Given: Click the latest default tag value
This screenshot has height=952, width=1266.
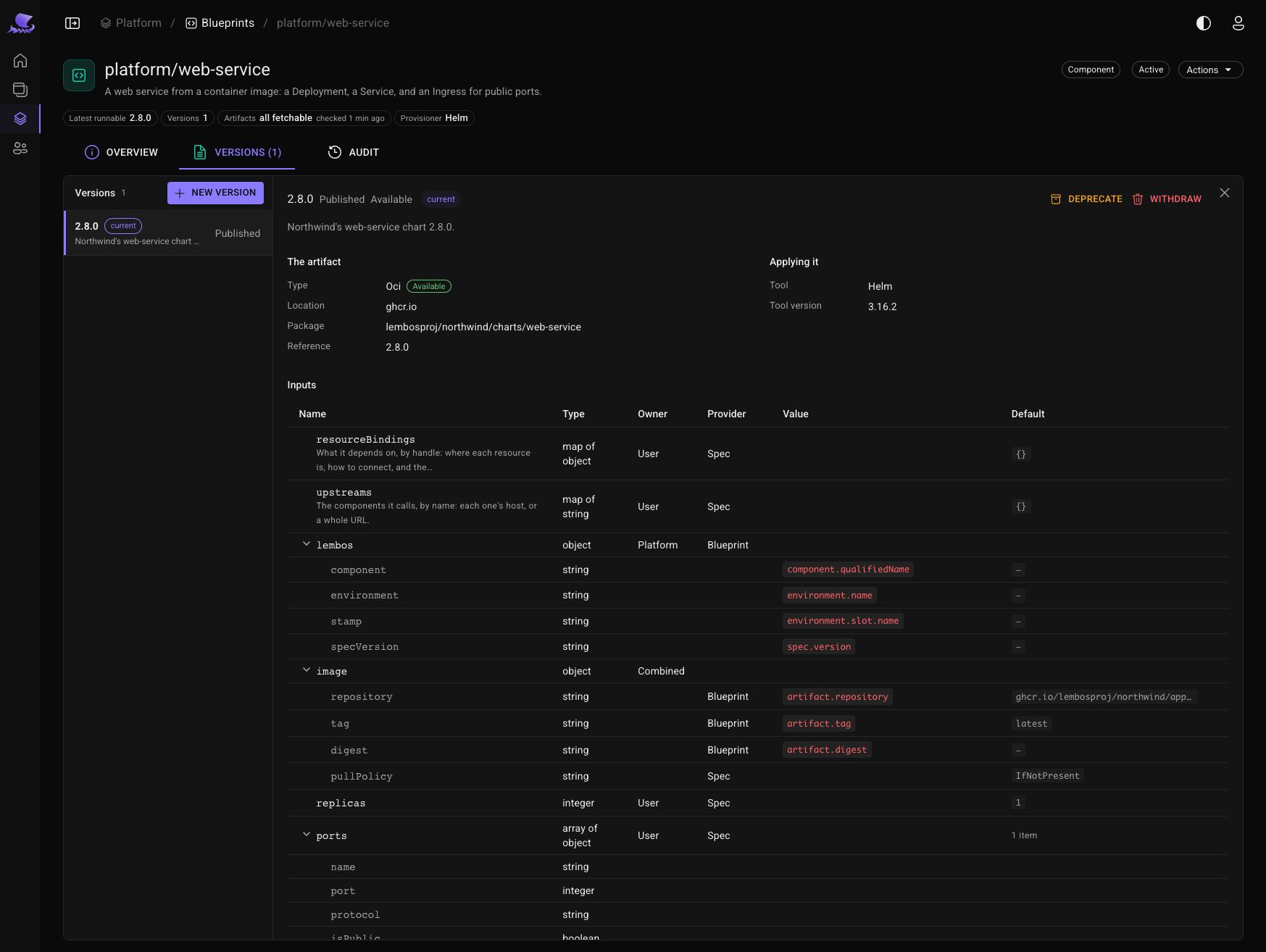Looking at the screenshot, I should (x=1031, y=724).
